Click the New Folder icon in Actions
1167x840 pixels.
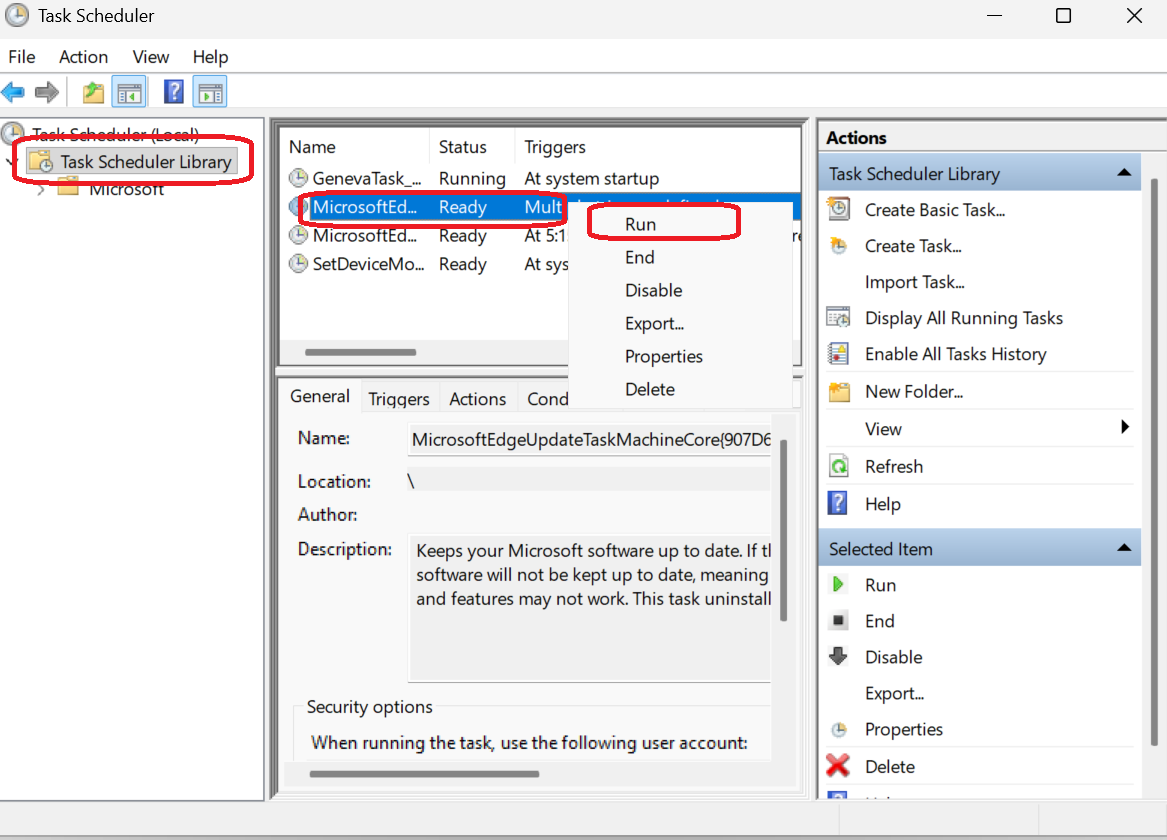click(839, 391)
